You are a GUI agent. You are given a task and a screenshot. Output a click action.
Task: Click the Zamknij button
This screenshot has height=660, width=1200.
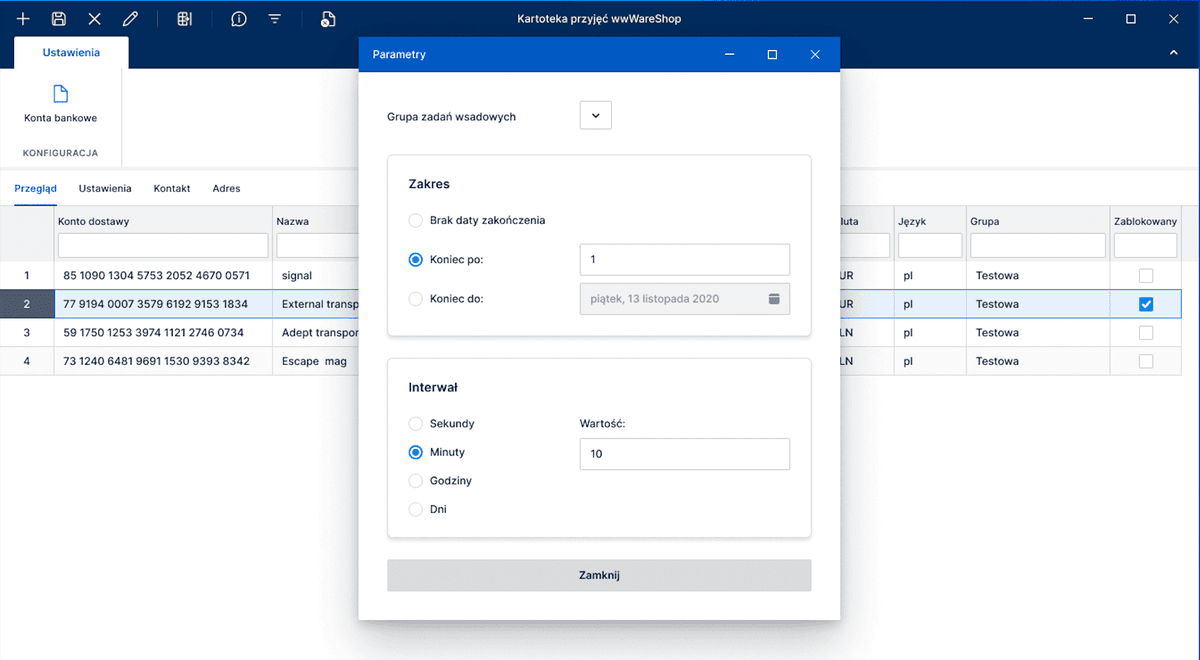[599, 575]
